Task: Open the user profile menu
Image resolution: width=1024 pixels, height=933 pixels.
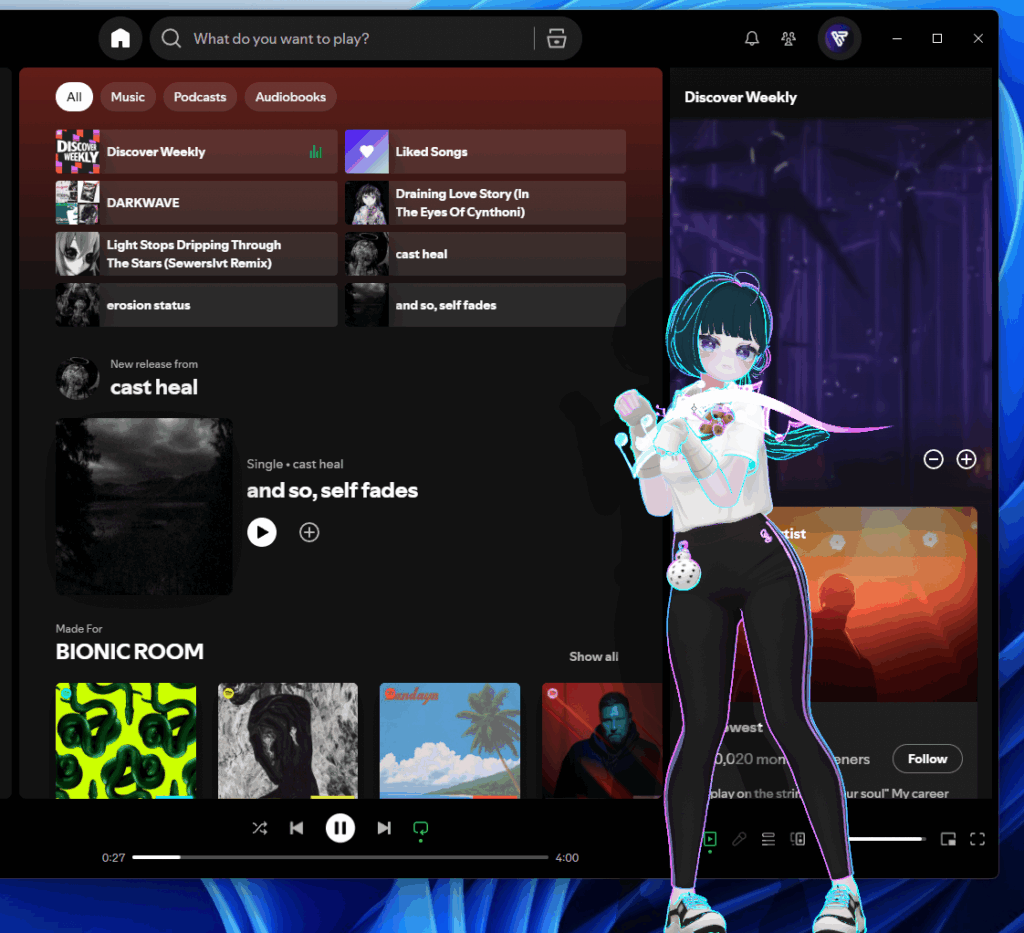Action: coord(839,39)
